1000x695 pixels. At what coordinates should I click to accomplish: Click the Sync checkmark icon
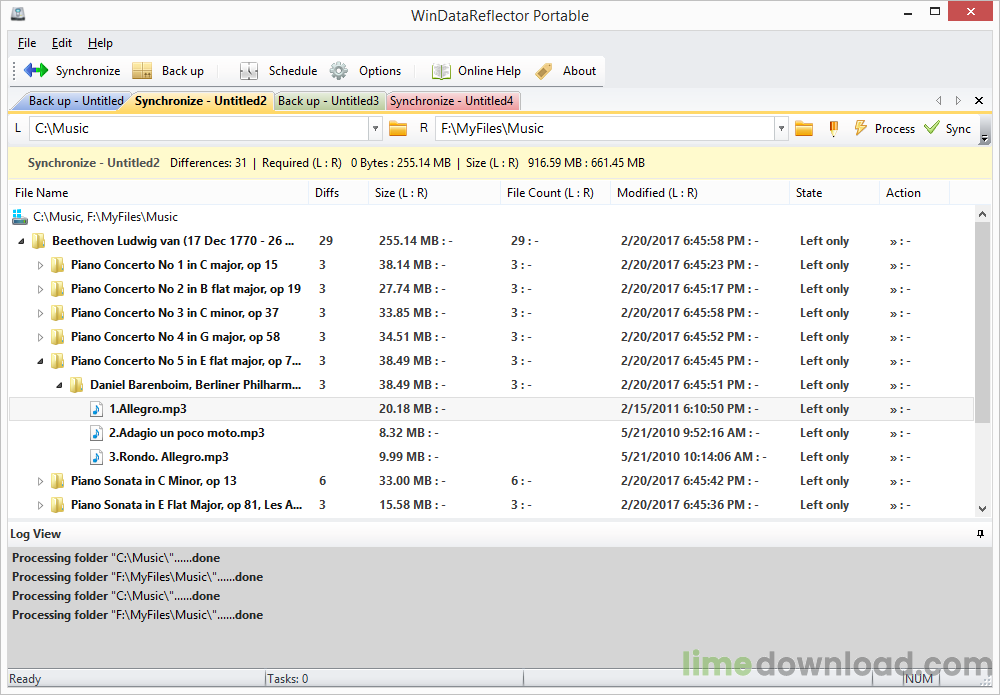point(932,128)
